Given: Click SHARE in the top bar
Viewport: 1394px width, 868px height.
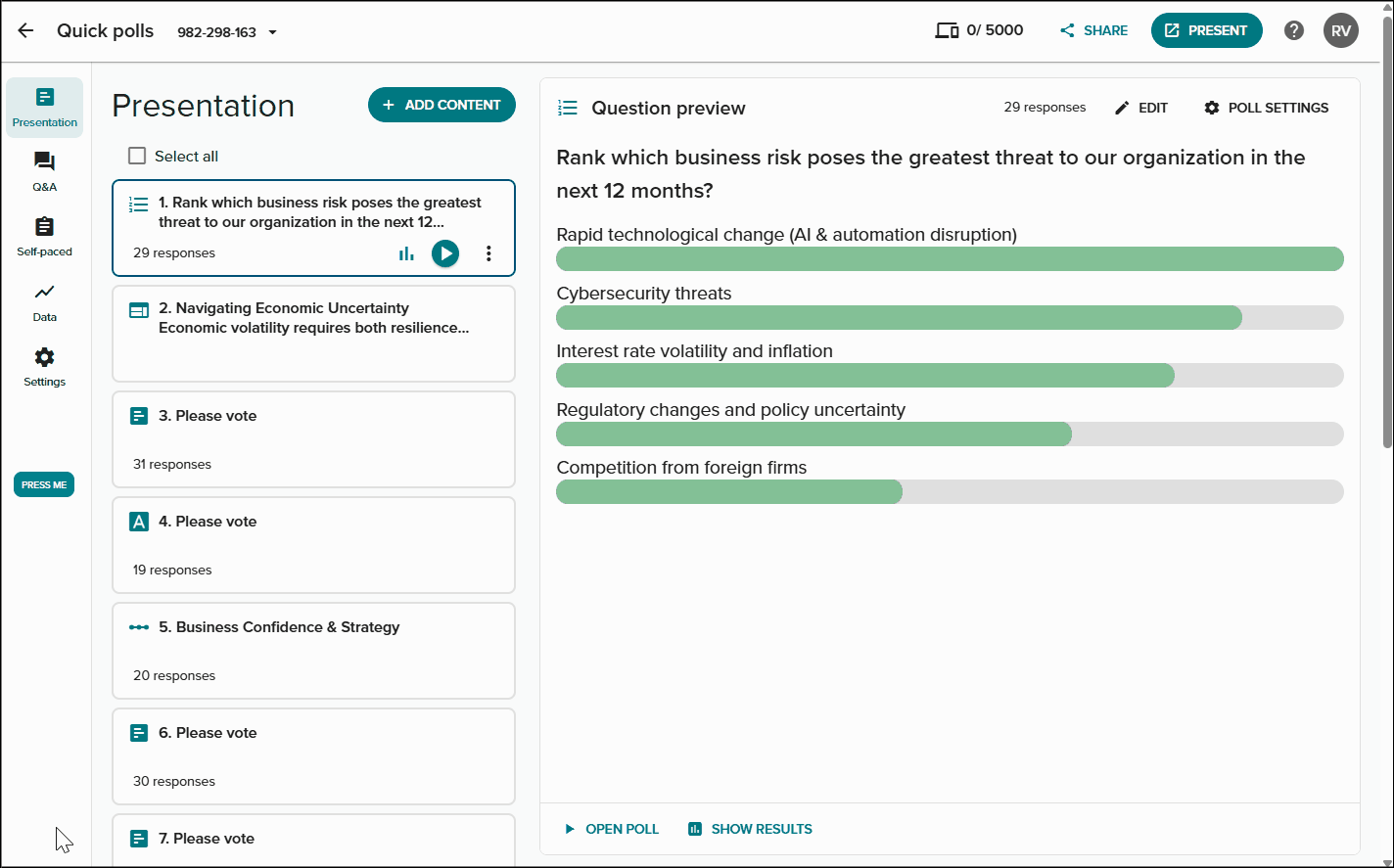Looking at the screenshot, I should (x=1093, y=30).
